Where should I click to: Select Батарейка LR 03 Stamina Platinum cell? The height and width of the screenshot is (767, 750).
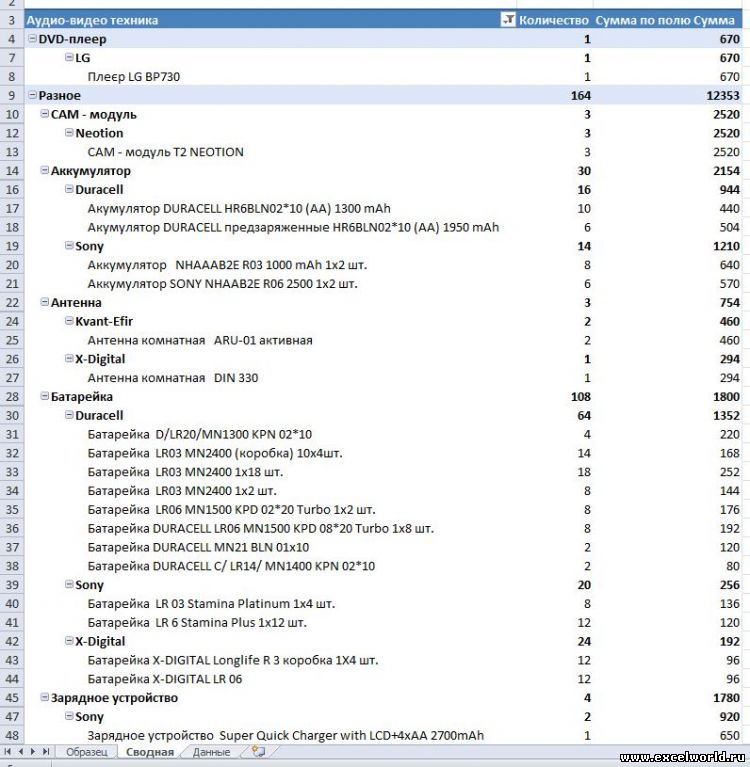coord(211,604)
